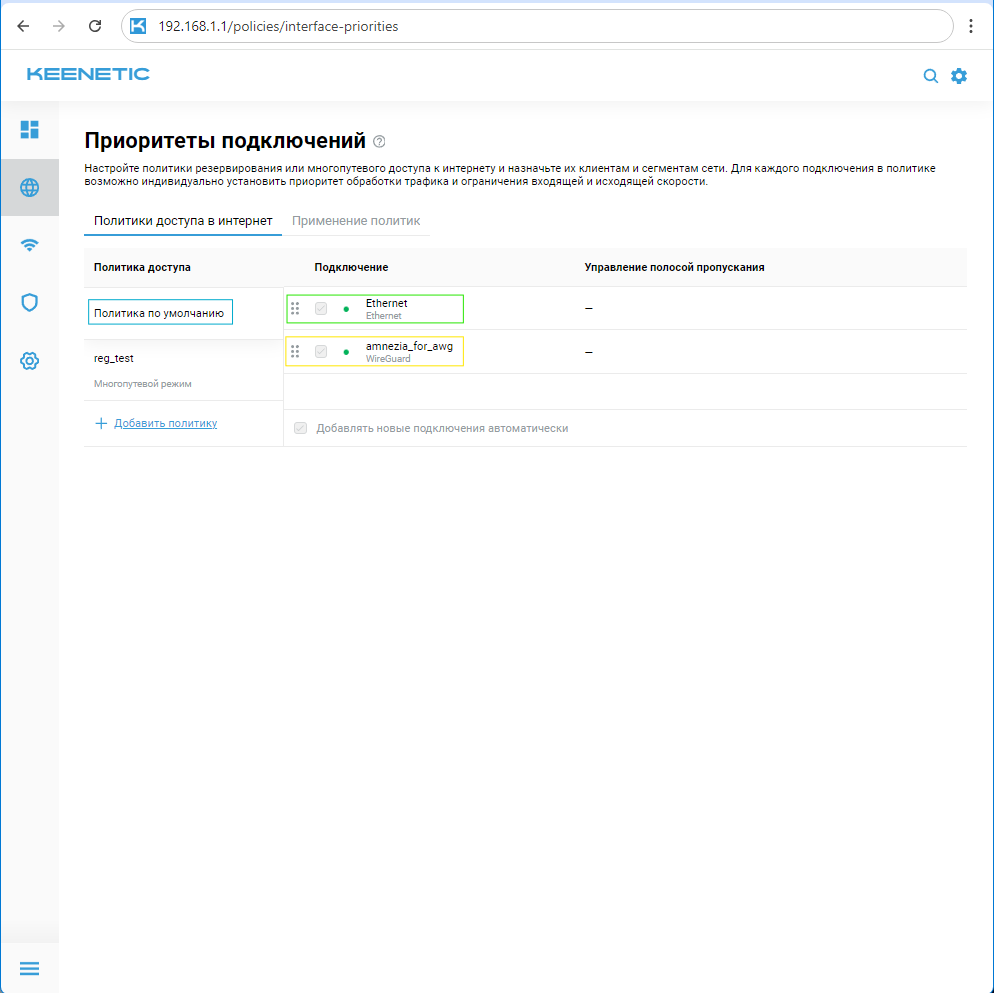Switch to the 'Применение политик' tab
Screen dimensions: 994x993
tap(356, 220)
